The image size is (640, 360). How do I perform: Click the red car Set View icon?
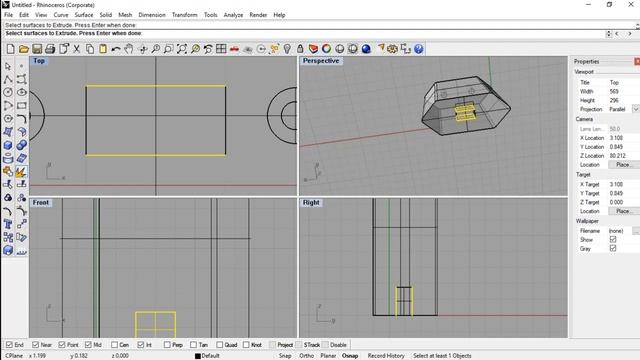[x=234, y=49]
